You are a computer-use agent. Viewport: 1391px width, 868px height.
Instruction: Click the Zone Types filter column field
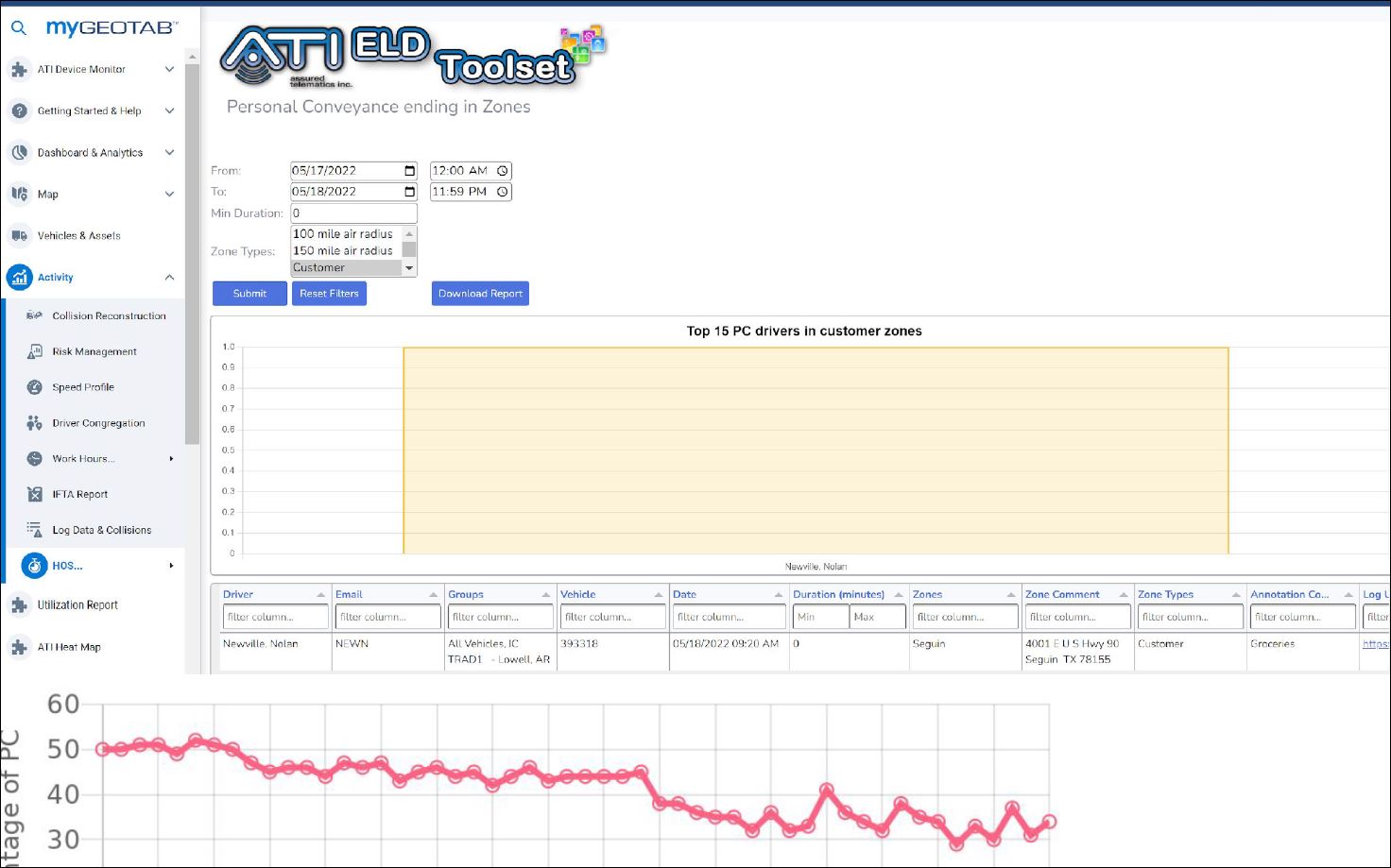pos(1190,617)
